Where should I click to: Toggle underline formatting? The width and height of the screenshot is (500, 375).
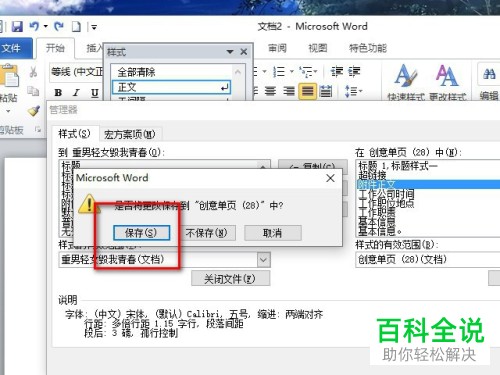click(x=95, y=93)
